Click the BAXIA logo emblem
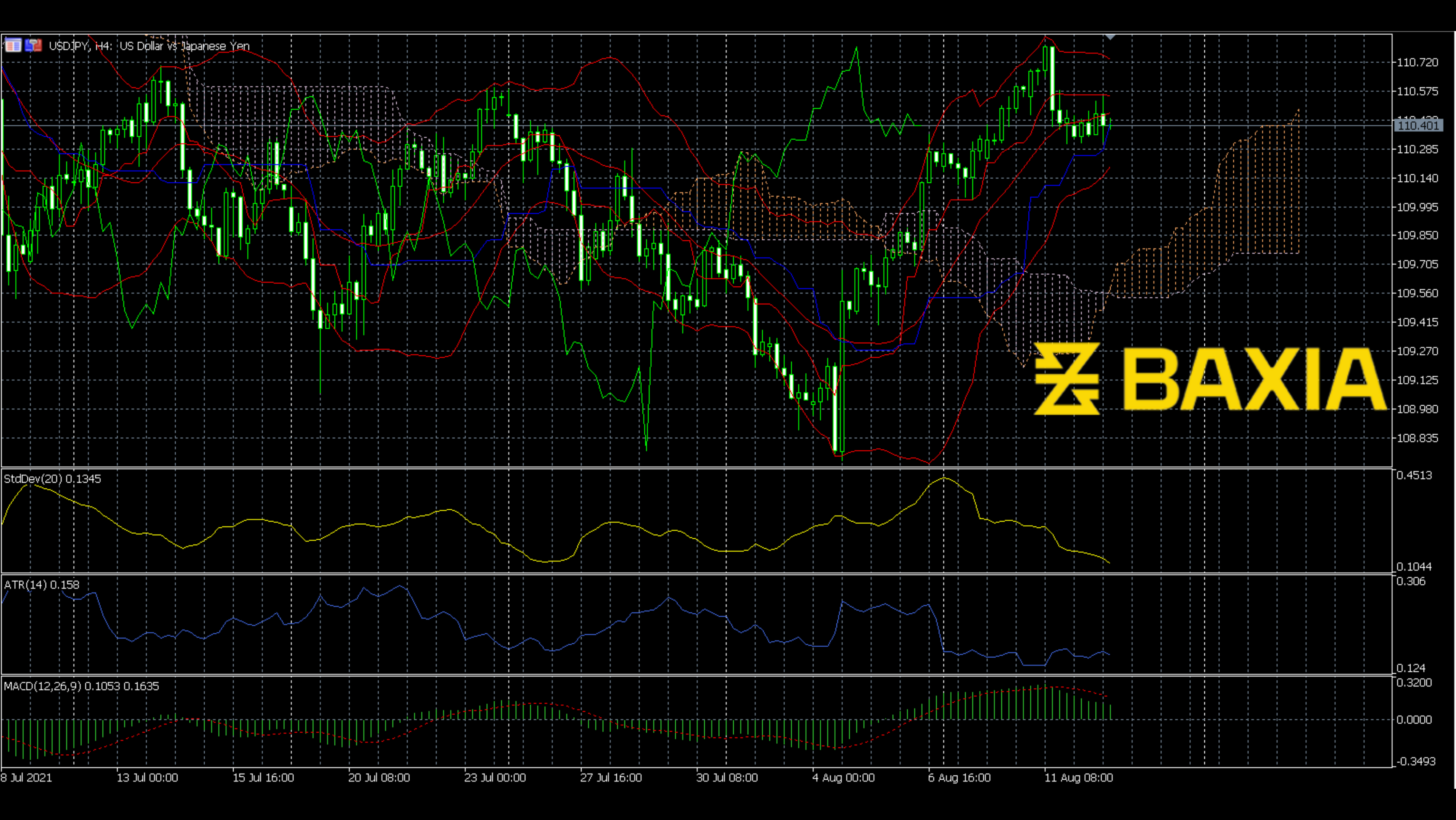This screenshot has width=1456, height=820. 1067,378
